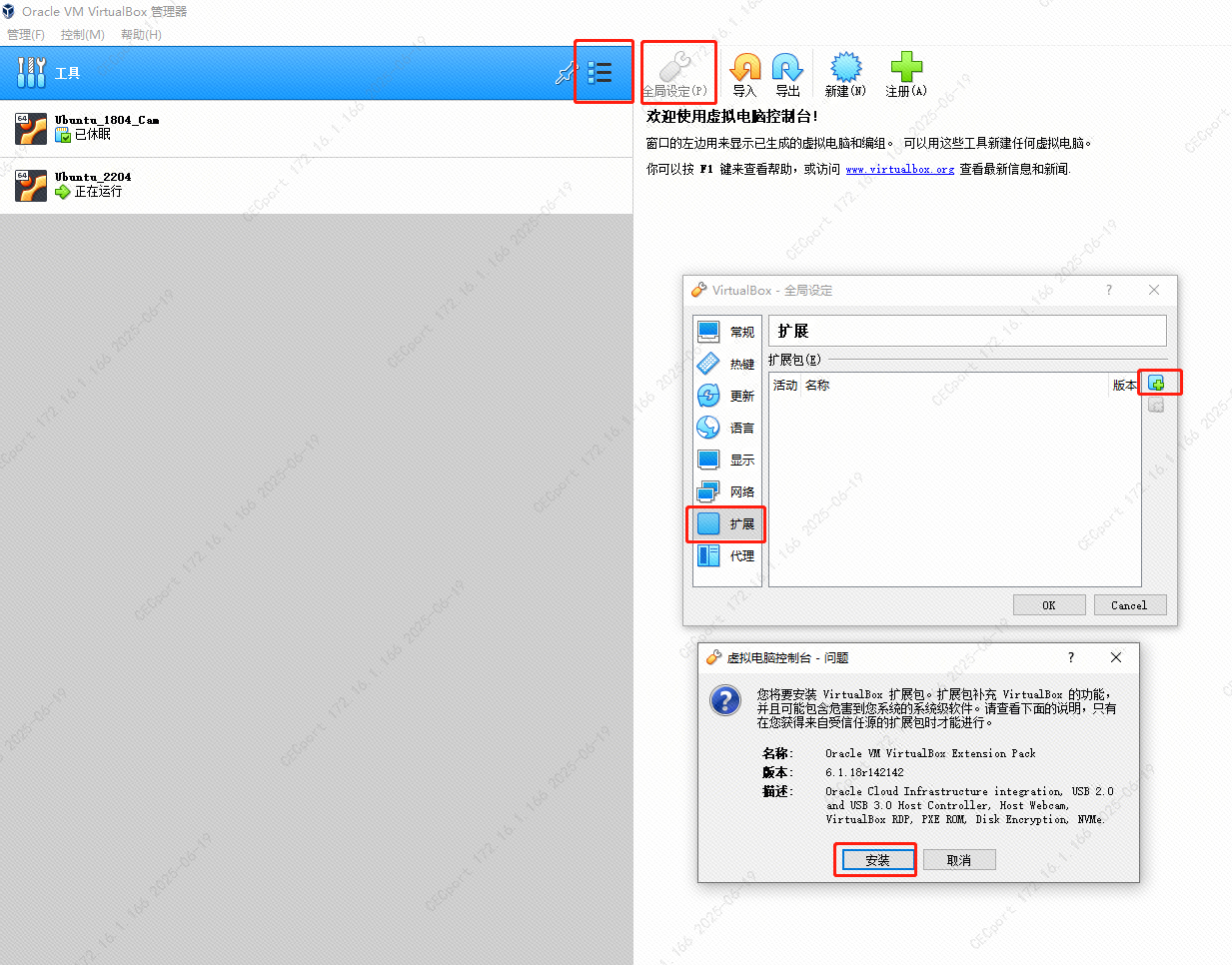
Task: Click the Ubuntu_1804_Cam OS icon
Action: pyautogui.click(x=31, y=129)
